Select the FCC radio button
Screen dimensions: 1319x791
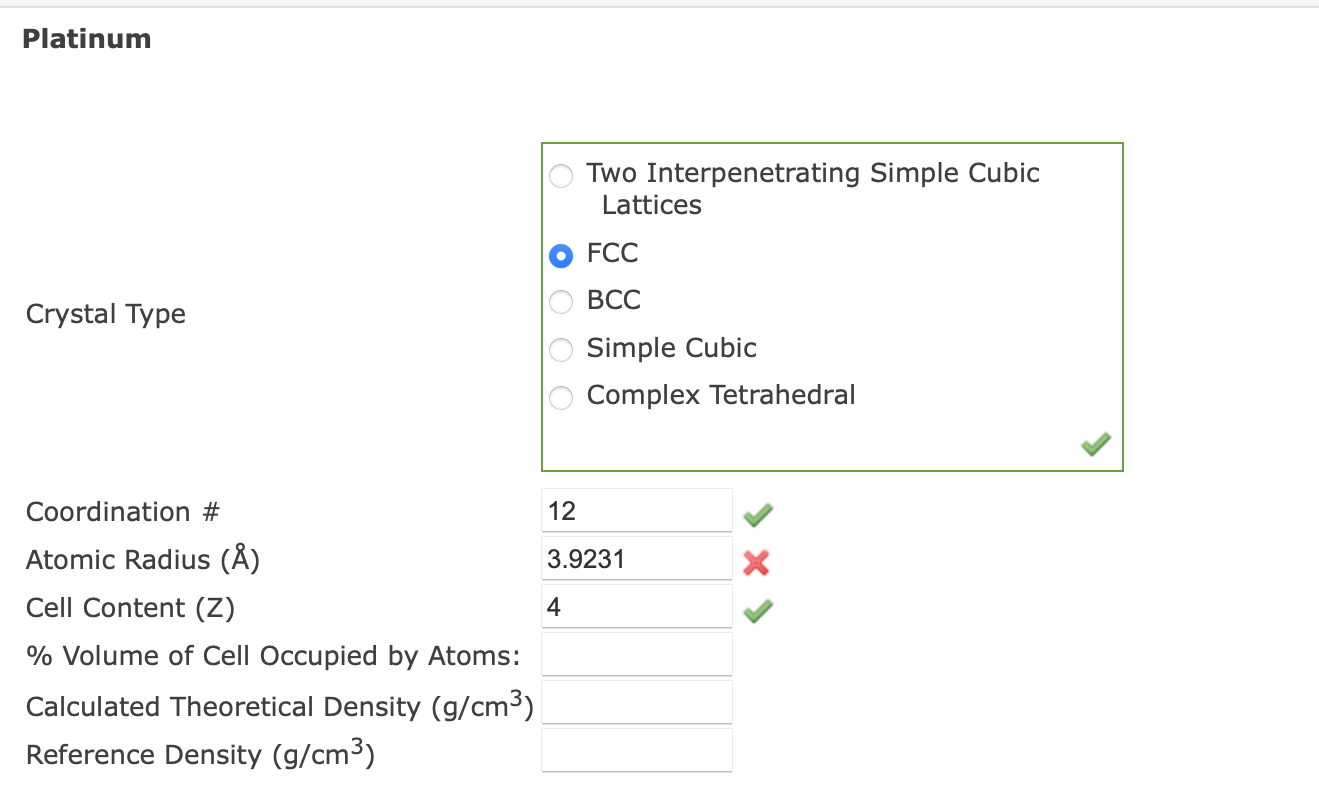tap(561, 256)
